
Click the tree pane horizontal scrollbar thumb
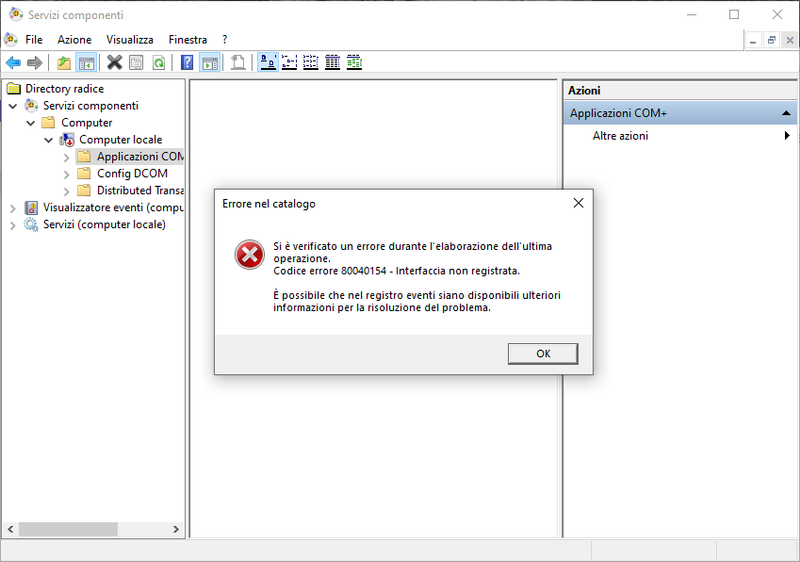click(68, 529)
